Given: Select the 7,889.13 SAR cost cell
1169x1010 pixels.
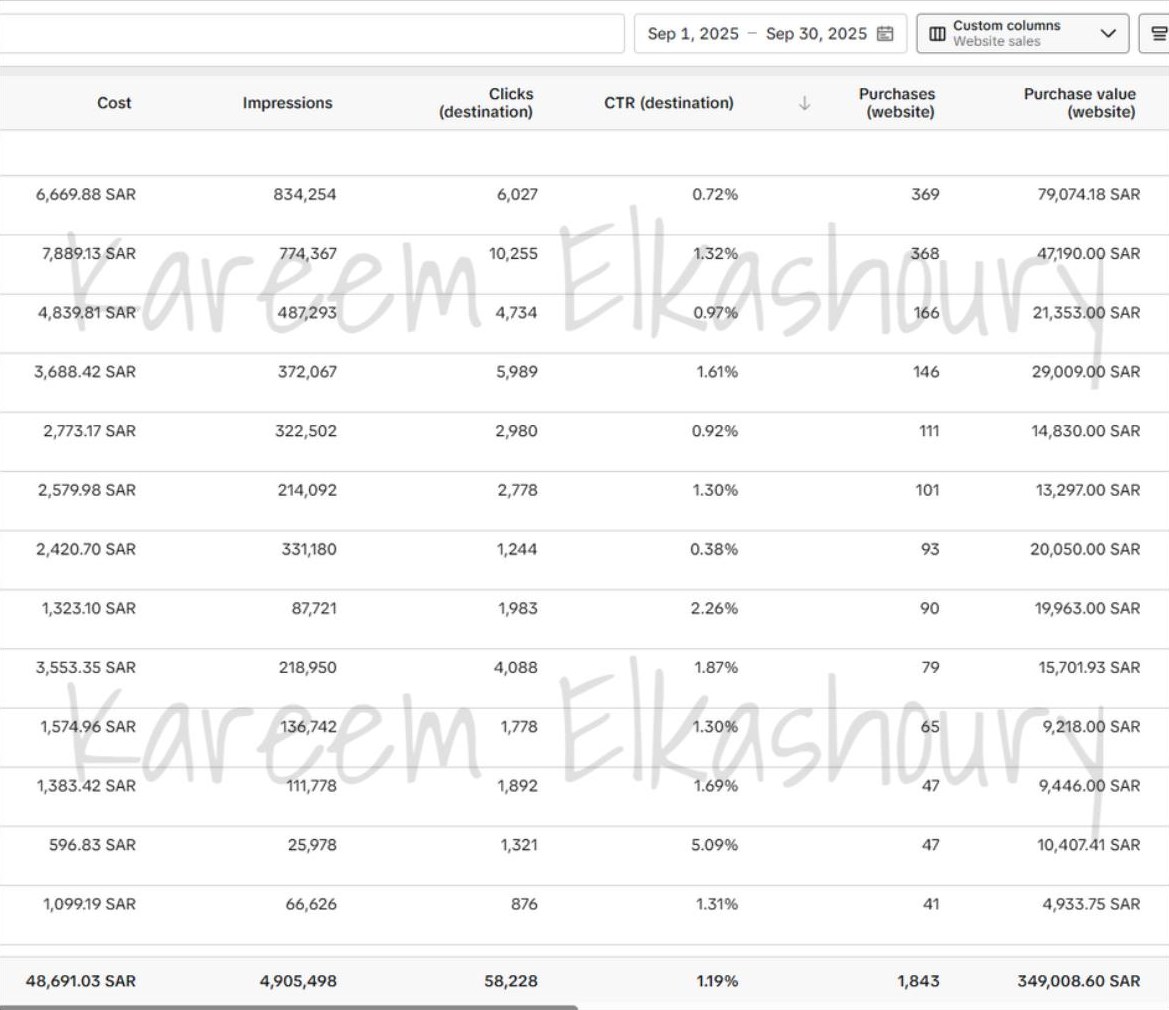Looking at the screenshot, I should click(x=89, y=253).
